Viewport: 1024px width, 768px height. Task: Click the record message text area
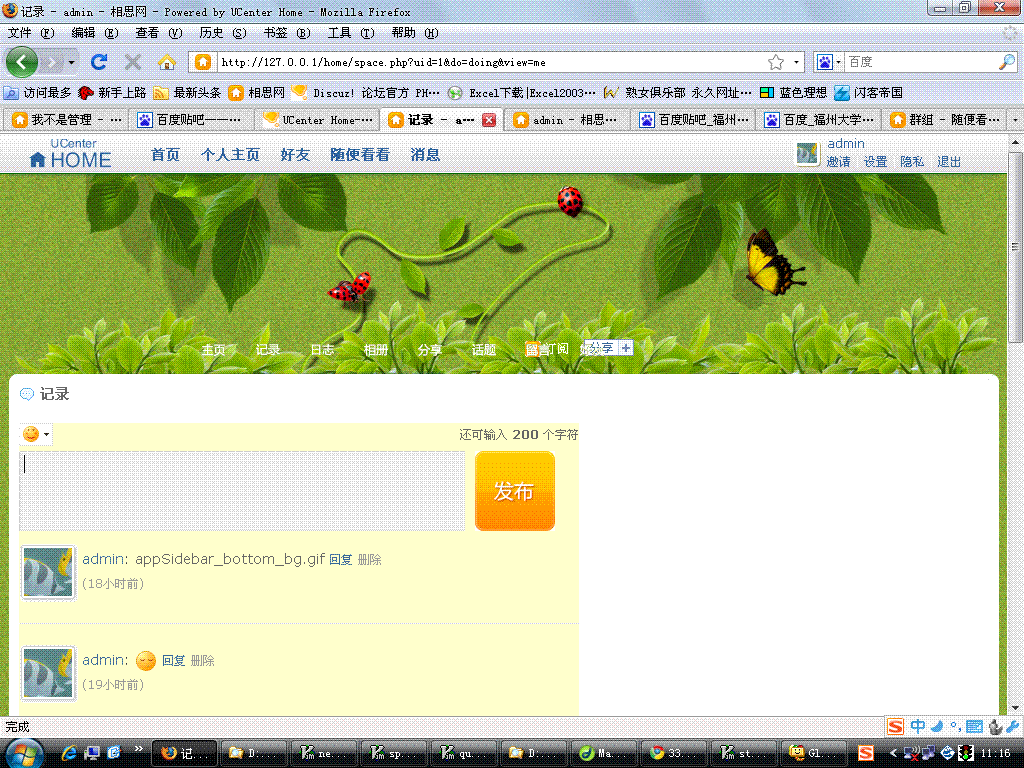coord(242,490)
